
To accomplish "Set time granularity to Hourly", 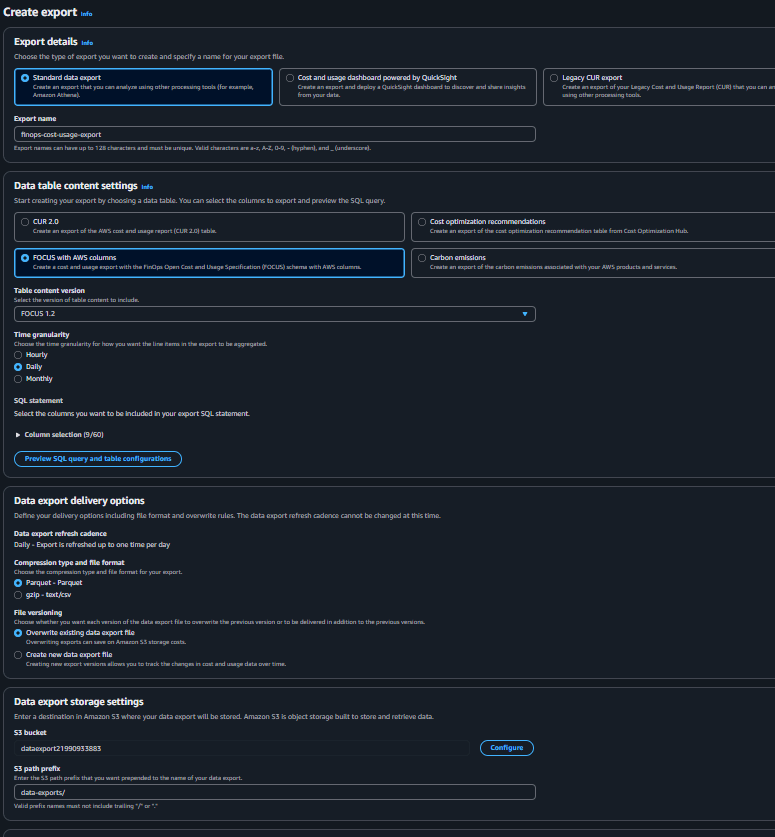I will (18, 355).
